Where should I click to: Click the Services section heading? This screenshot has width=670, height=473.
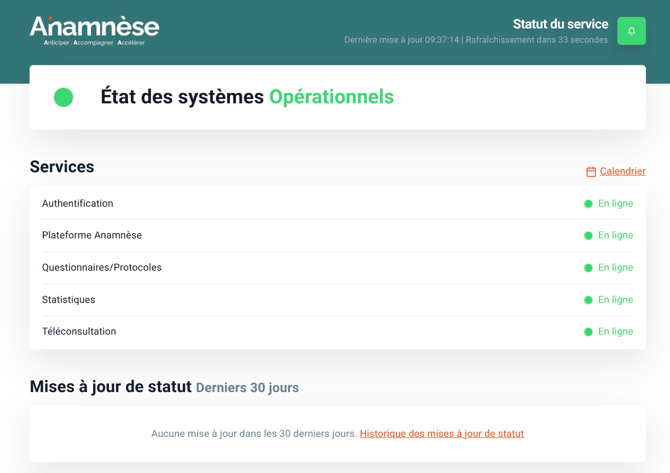click(62, 167)
